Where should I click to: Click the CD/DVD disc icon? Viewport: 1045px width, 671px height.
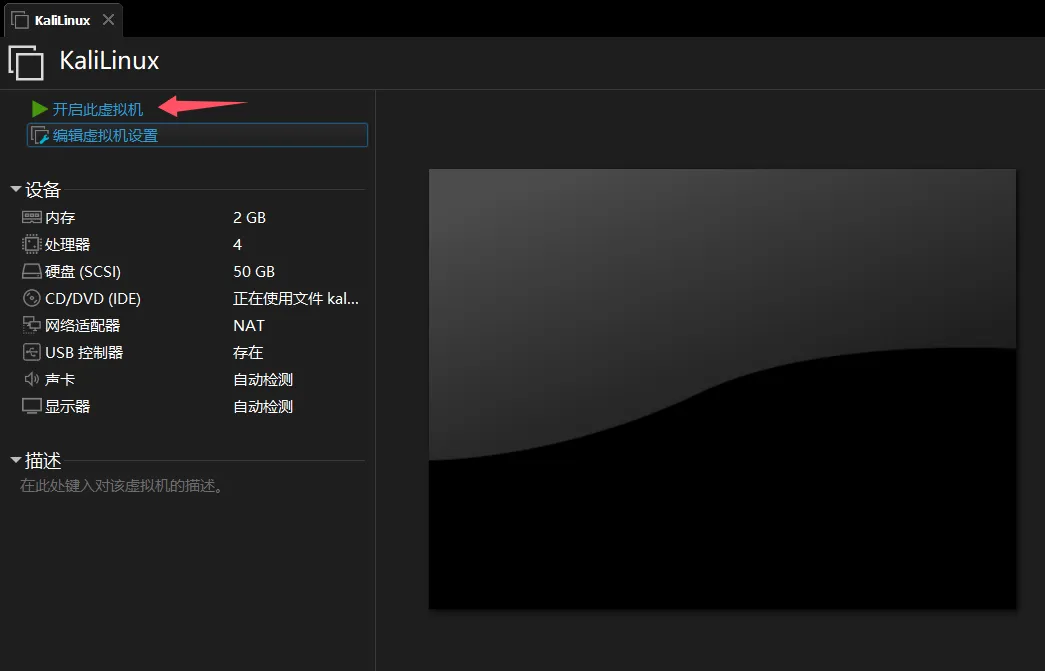[x=31, y=299]
